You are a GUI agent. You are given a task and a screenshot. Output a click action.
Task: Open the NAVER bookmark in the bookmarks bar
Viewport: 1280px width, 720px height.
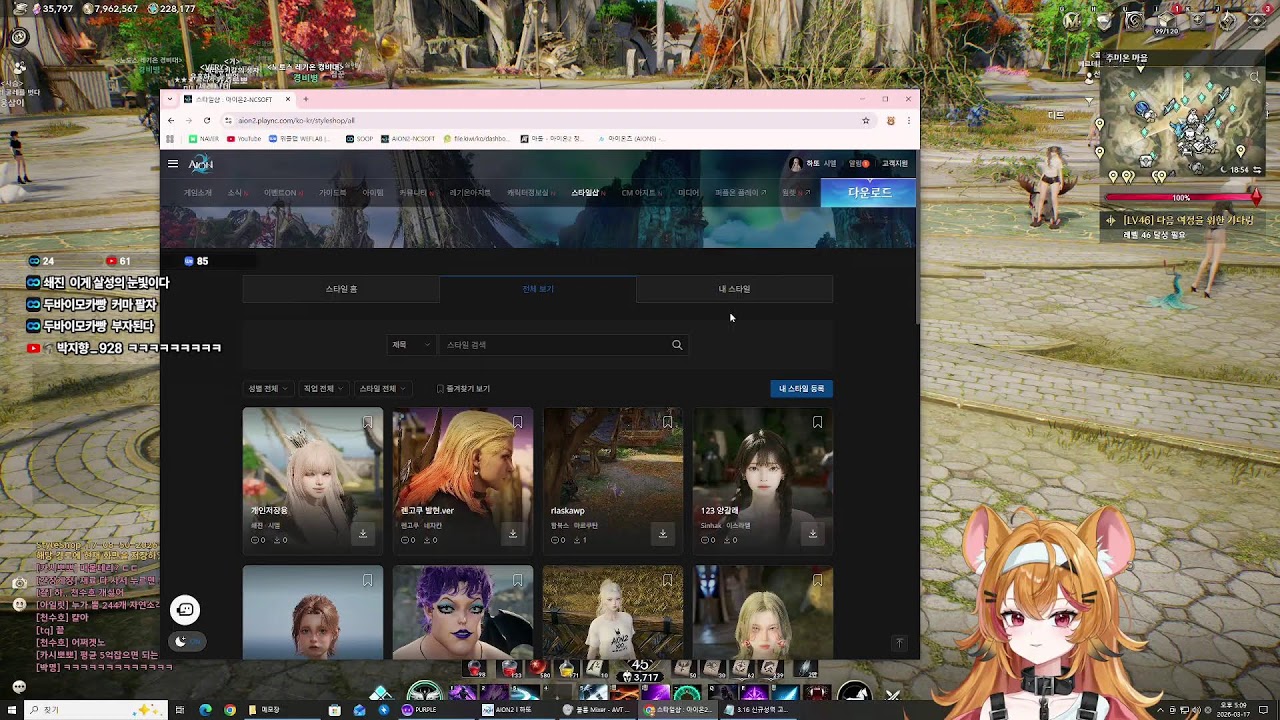[204, 139]
